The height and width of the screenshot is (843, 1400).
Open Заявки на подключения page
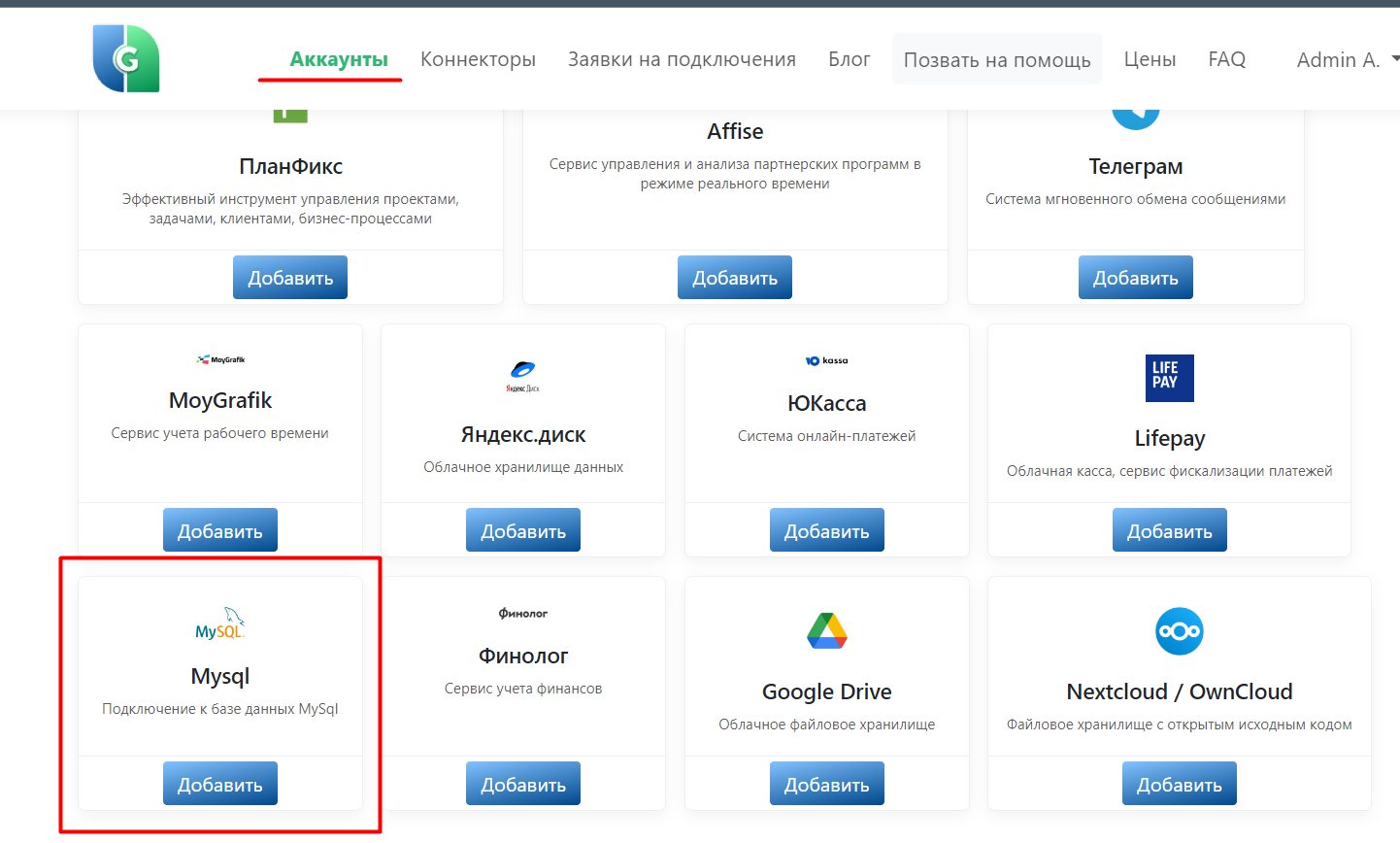coord(682,59)
